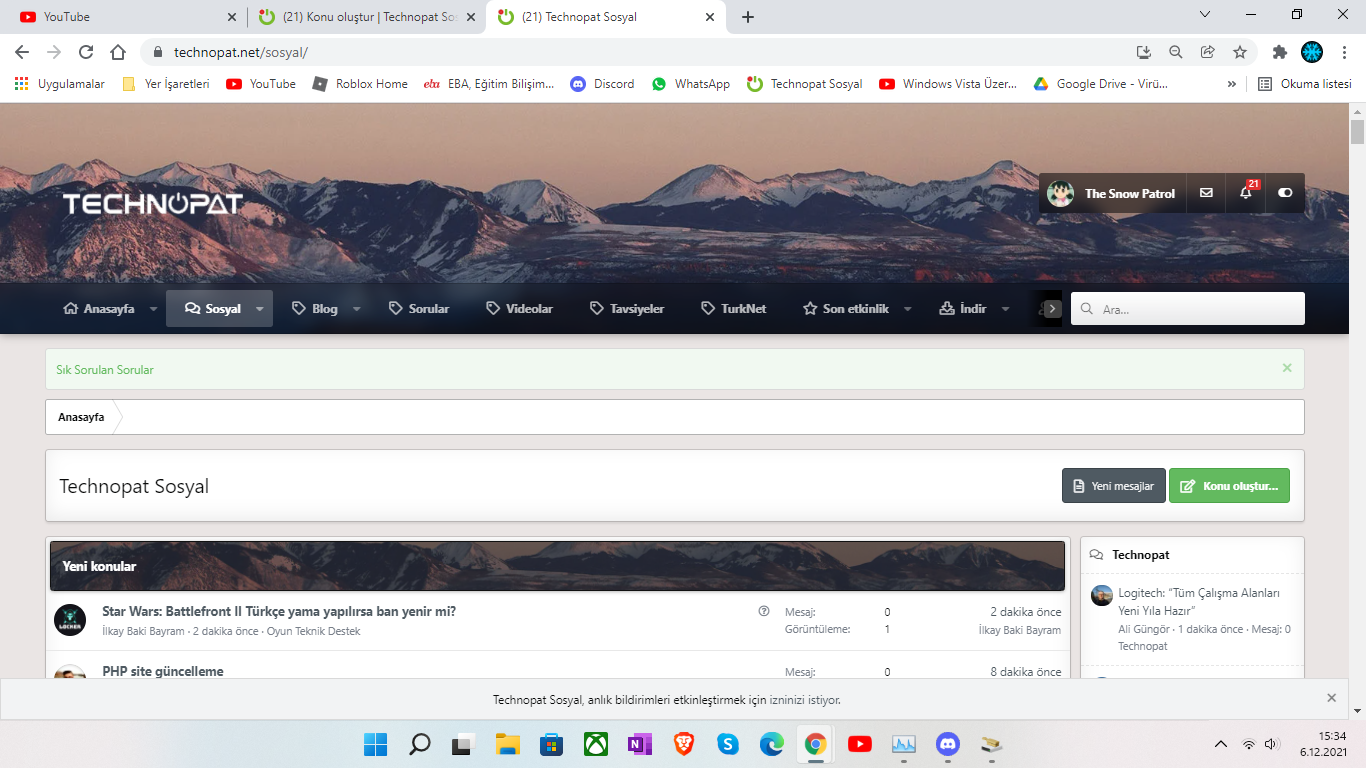The height and width of the screenshot is (768, 1366).
Task: Open the tab search dropdown arrow
Action: (x=1205, y=15)
